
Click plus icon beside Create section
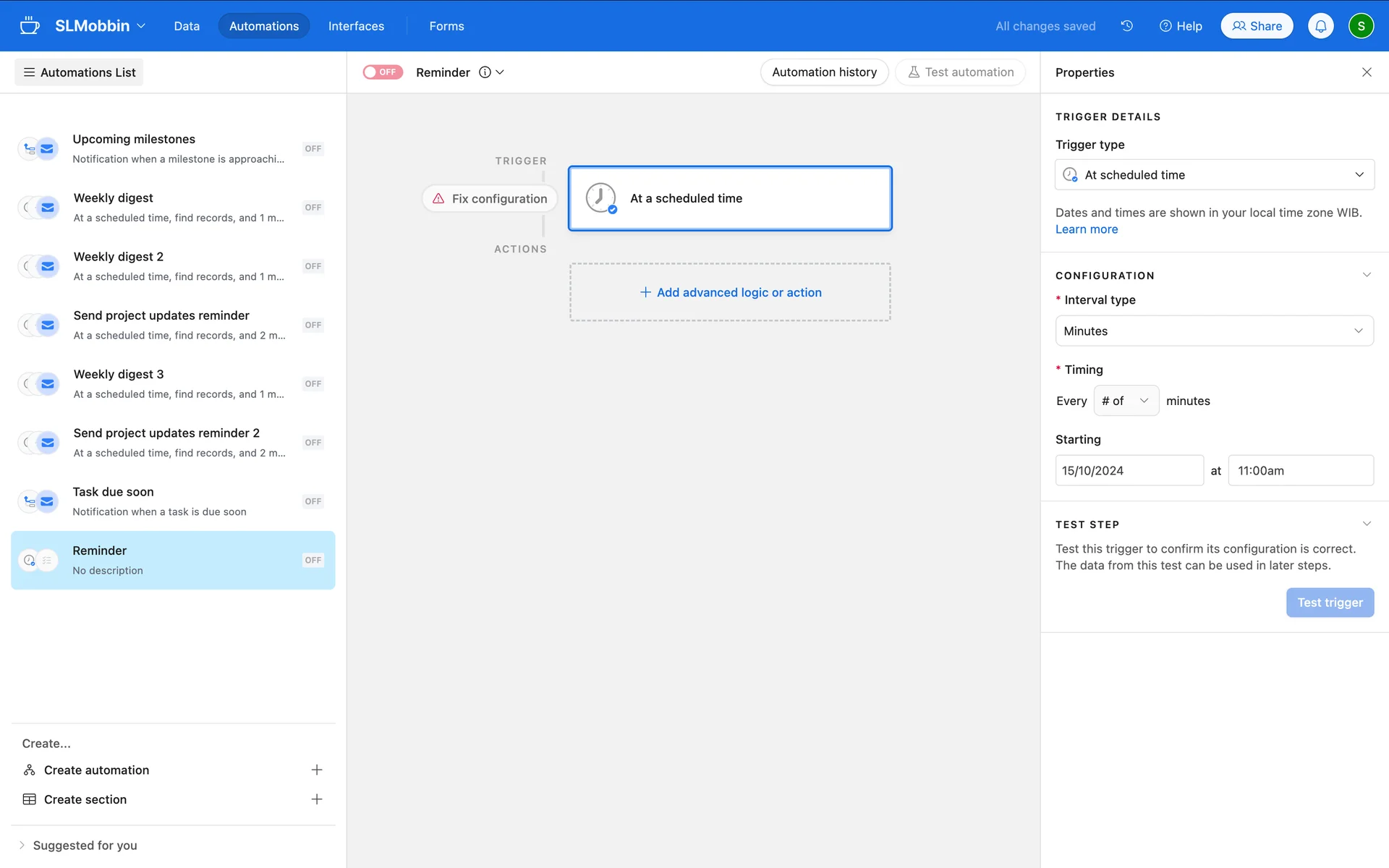316,799
